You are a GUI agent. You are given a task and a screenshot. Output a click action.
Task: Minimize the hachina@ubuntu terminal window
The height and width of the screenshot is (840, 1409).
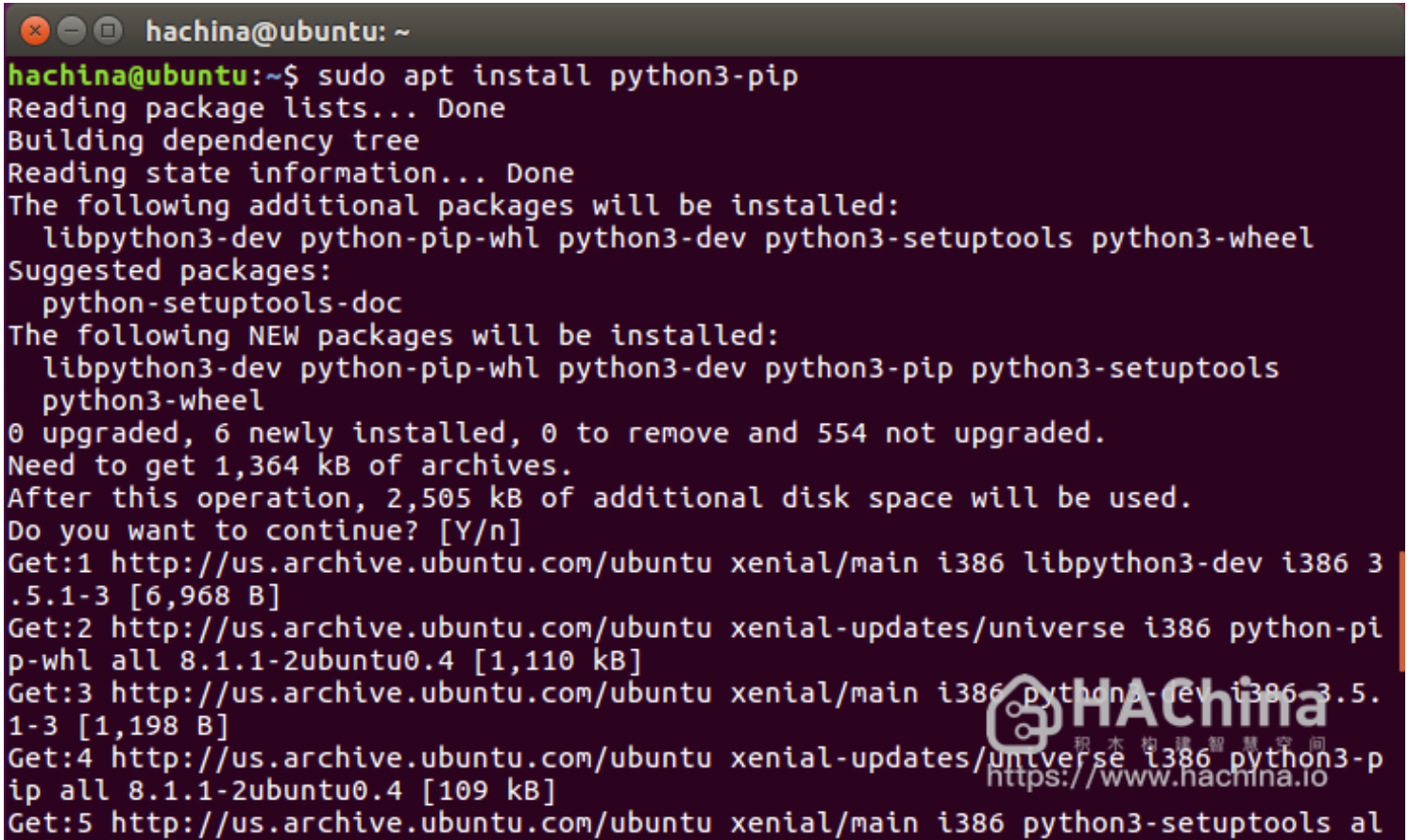coord(72,31)
